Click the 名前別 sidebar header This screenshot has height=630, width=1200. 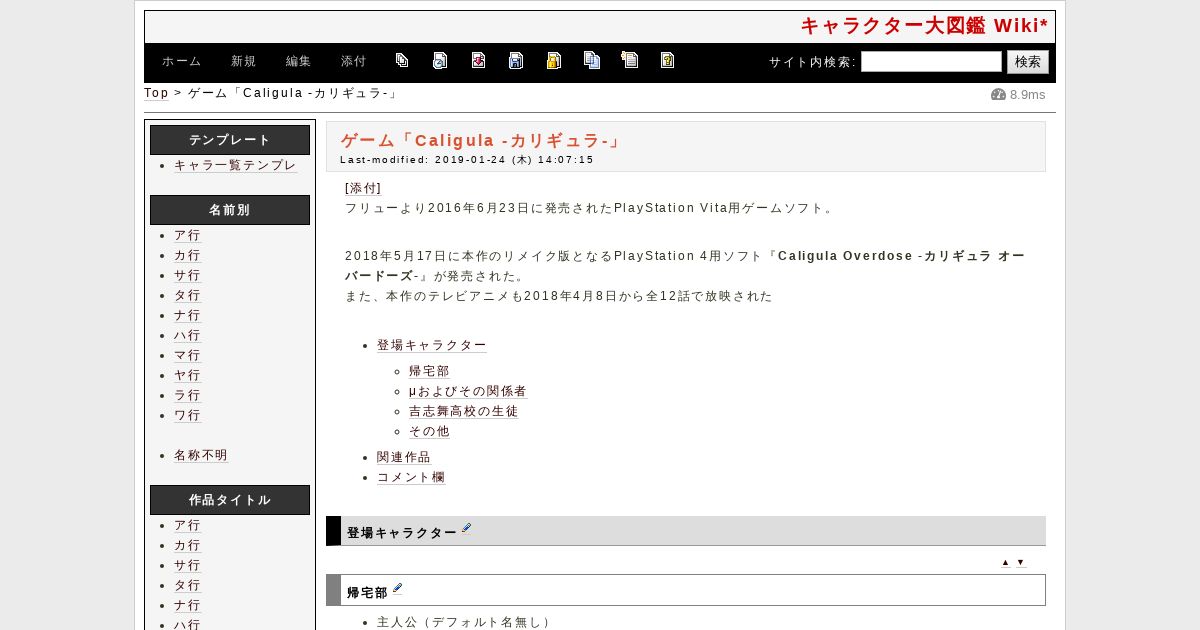[x=230, y=210]
